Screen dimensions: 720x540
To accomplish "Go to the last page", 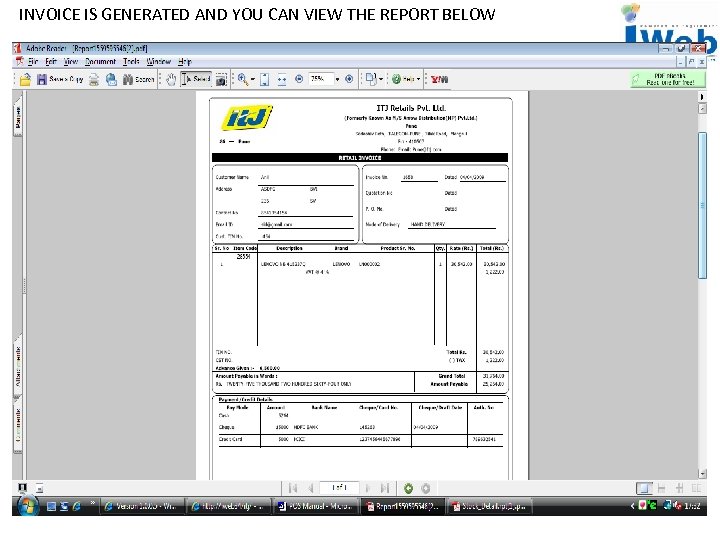I will [385, 488].
